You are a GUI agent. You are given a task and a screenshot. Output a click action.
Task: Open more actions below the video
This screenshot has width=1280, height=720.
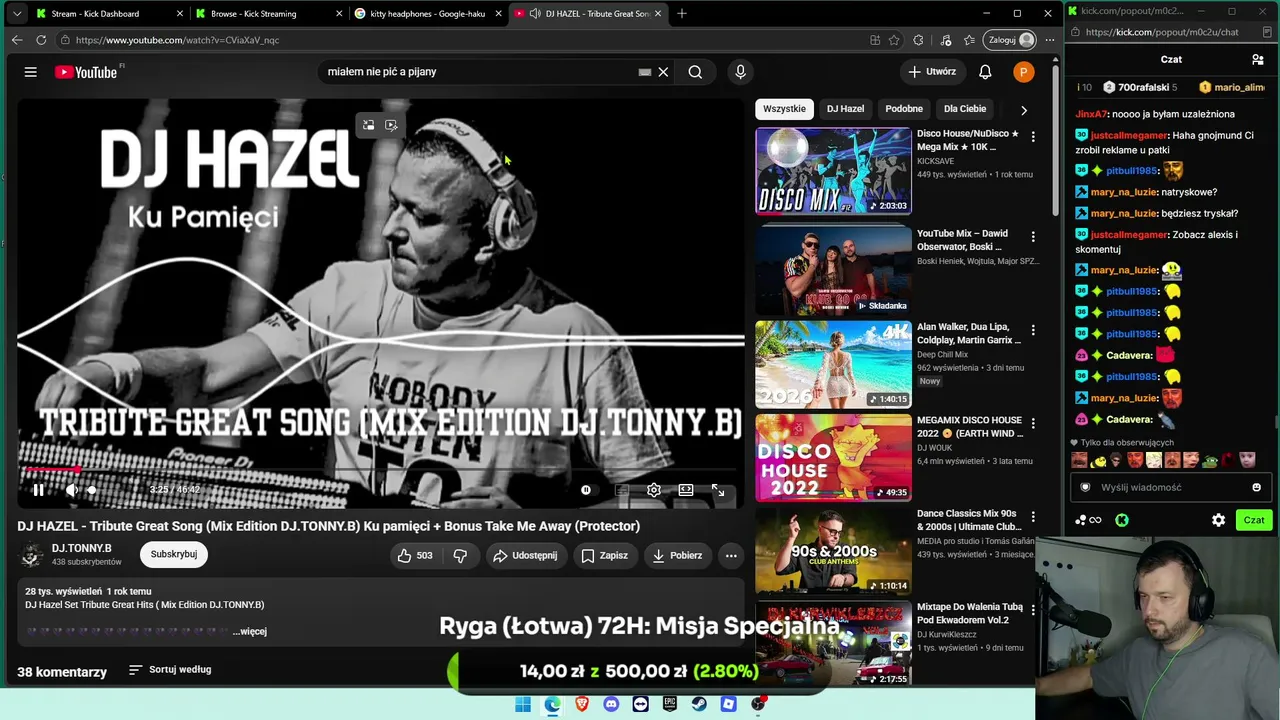[x=731, y=555]
